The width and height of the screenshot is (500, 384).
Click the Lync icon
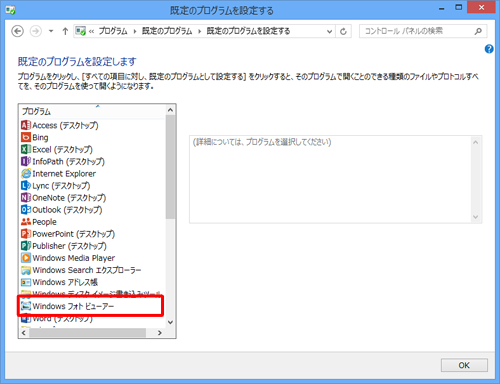(26, 186)
